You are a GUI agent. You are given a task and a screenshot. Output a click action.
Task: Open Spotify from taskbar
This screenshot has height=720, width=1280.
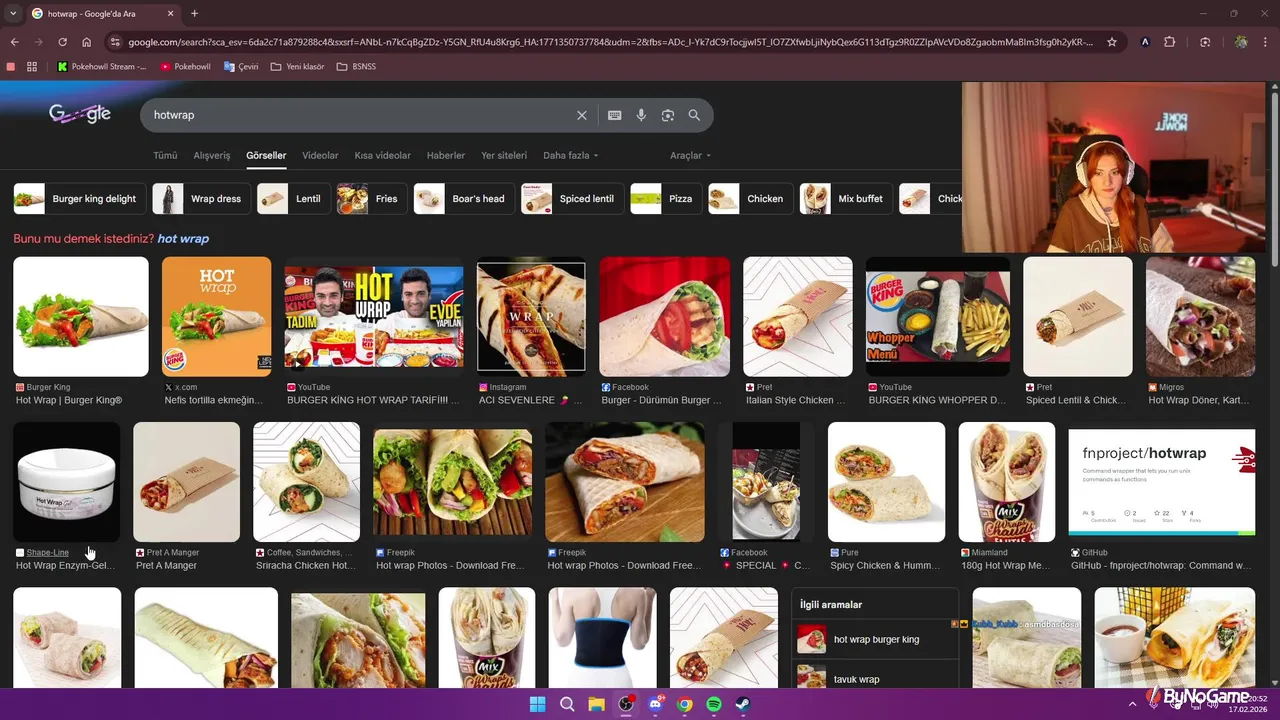pos(715,704)
